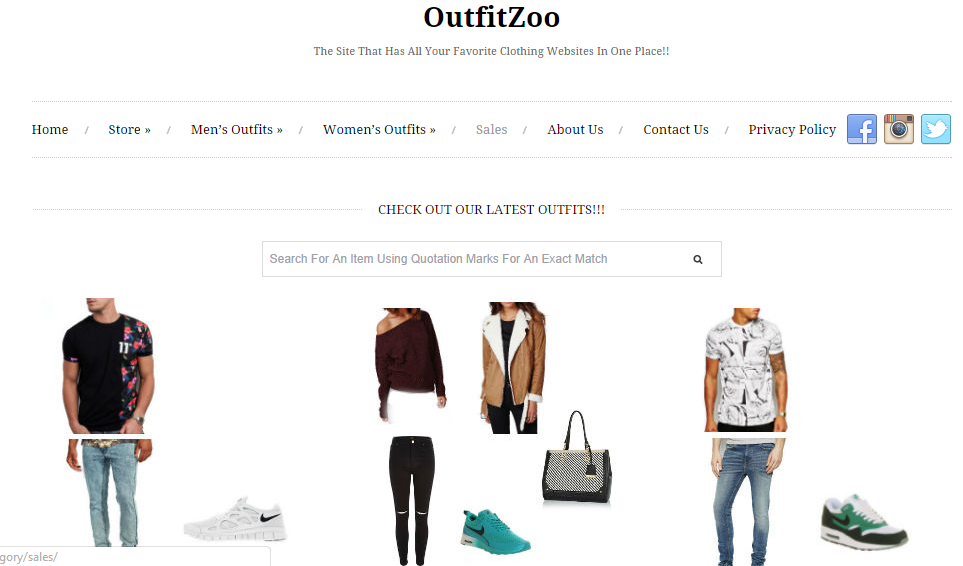Screen dimensions: 963x566
Task: Open the Privacy Policy link
Action: click(x=792, y=130)
